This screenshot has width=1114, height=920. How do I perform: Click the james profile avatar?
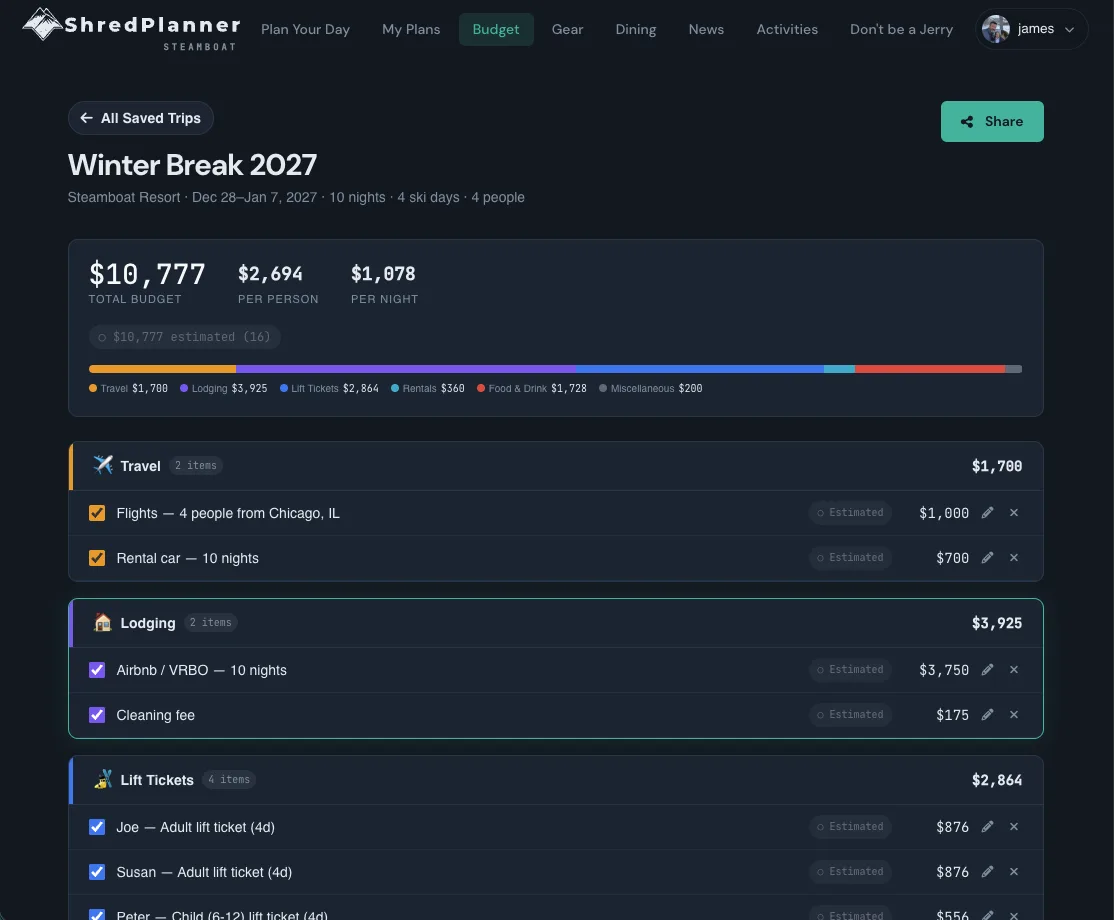click(995, 29)
